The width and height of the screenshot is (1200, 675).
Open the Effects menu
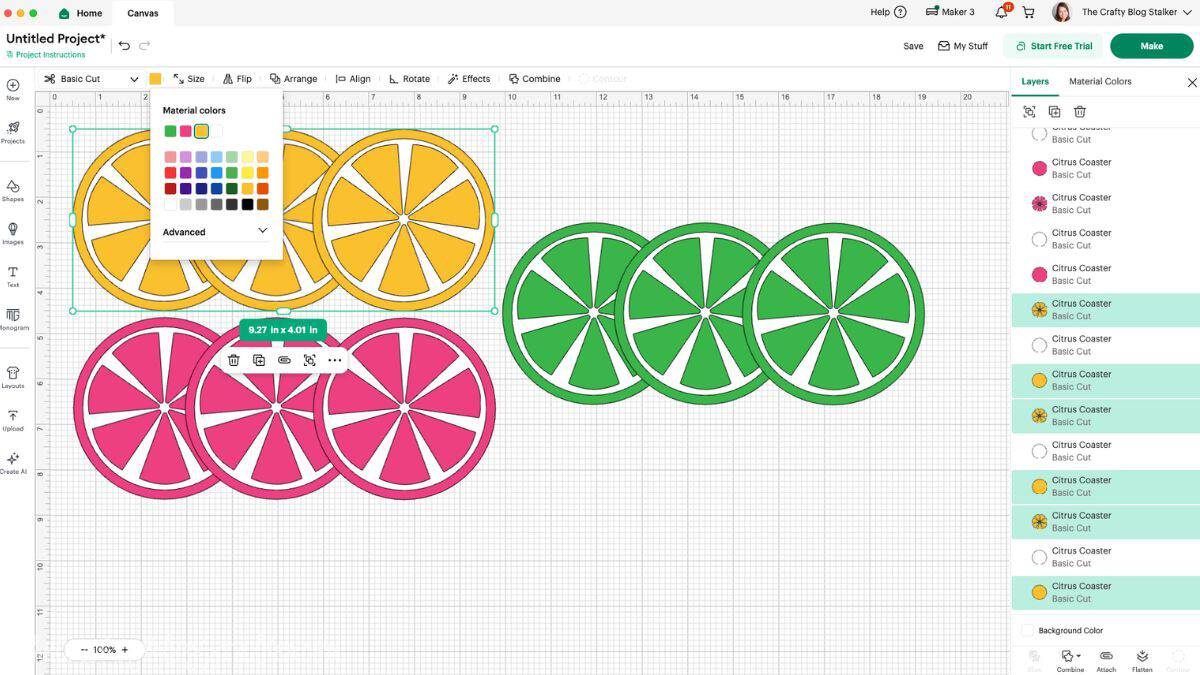pyautogui.click(x=469, y=79)
